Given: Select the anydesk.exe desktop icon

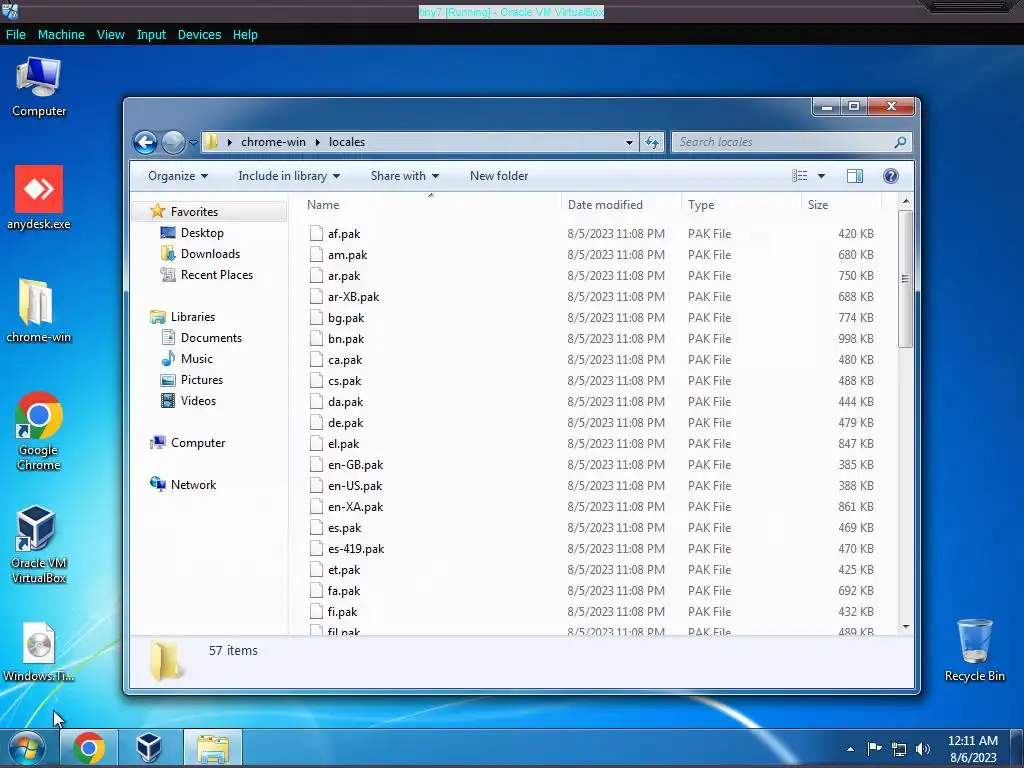Looking at the screenshot, I should point(39,198).
